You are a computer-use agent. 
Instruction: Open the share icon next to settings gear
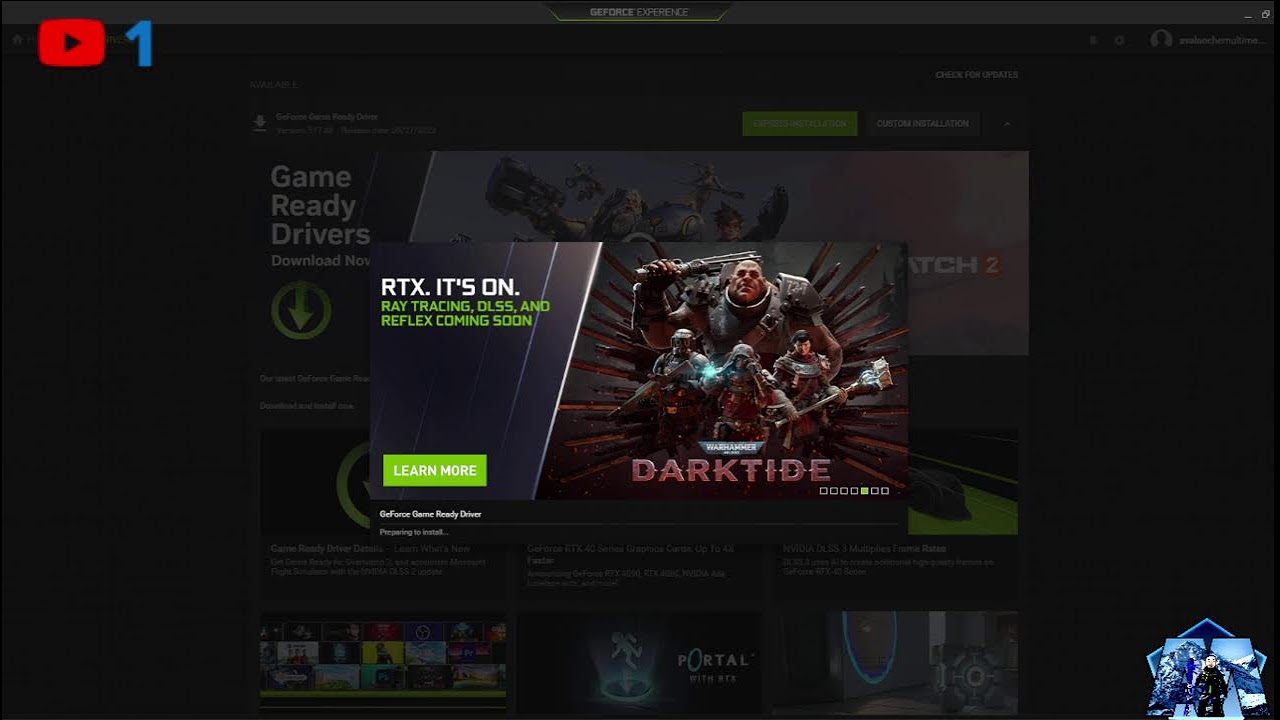coord(1092,40)
